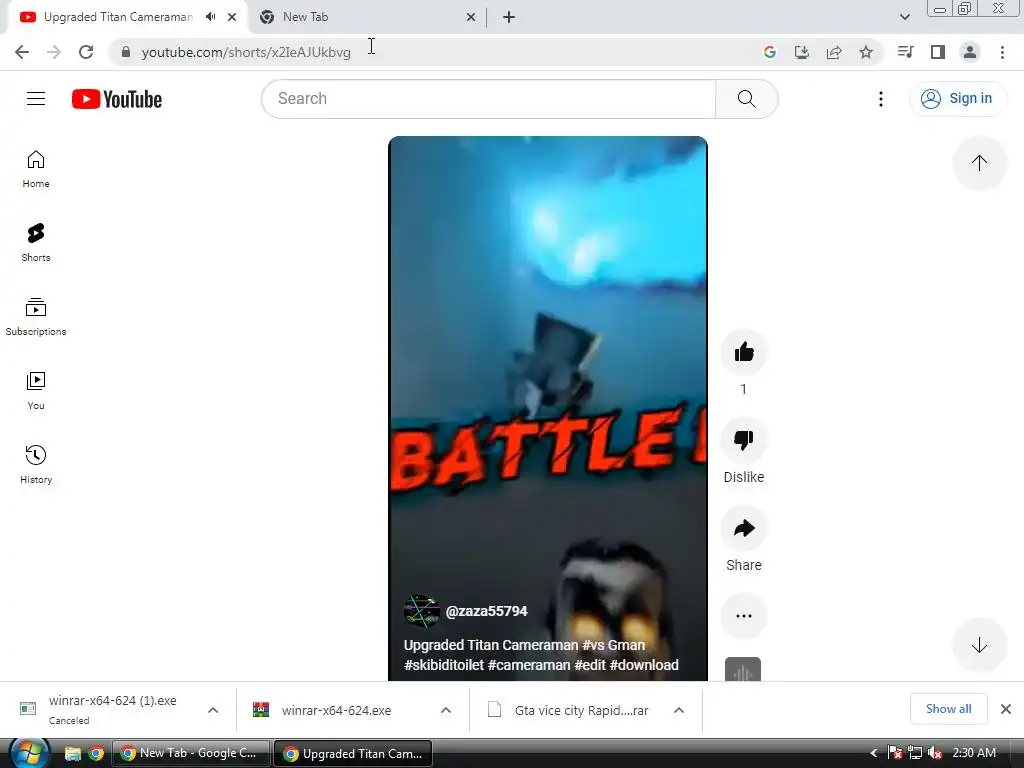This screenshot has height=768, width=1024.
Task: Bookmark this tab with star icon
Action: pyautogui.click(x=866, y=52)
